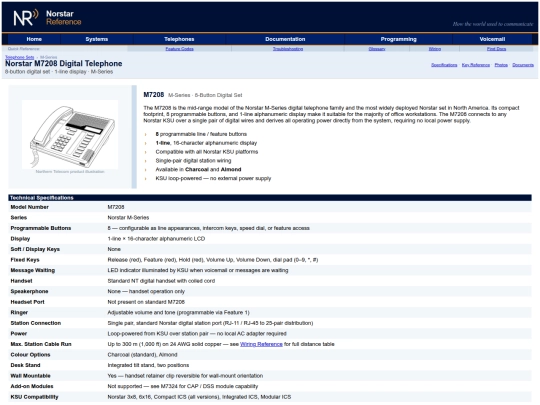
Task: Click the Norstar M7208 Digital Telephone heading
Action: coord(63,64)
